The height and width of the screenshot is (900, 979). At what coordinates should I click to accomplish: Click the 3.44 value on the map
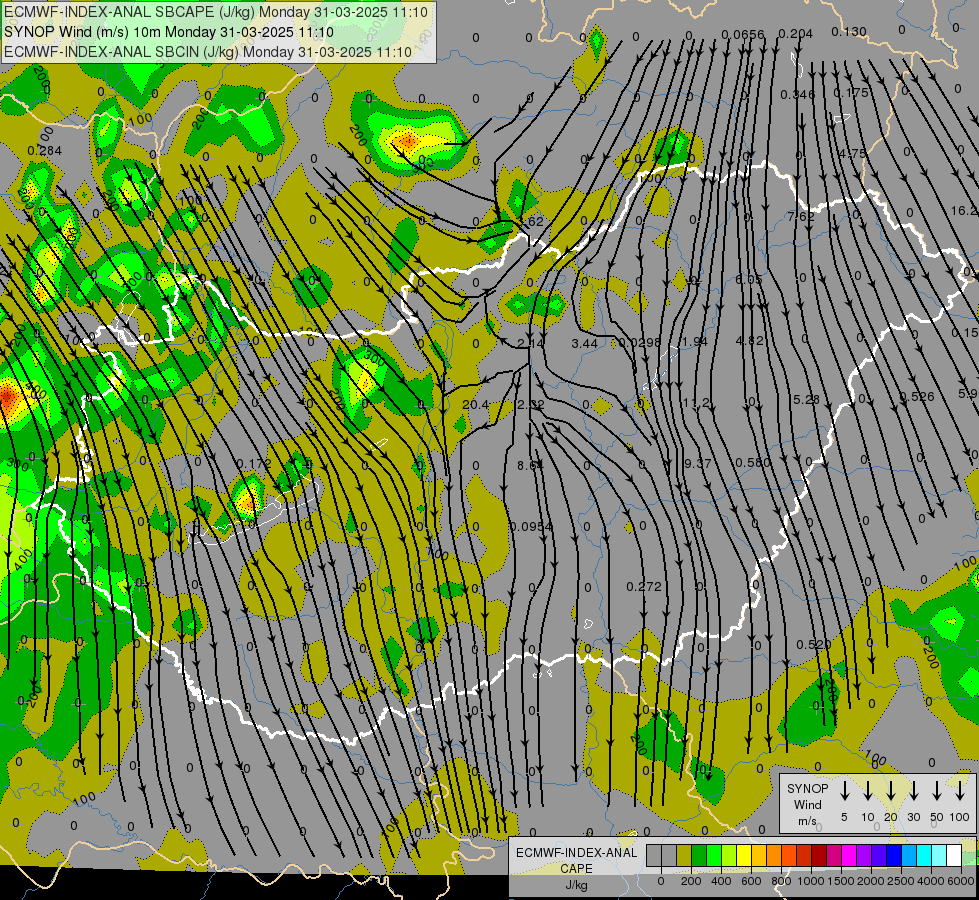click(x=584, y=344)
